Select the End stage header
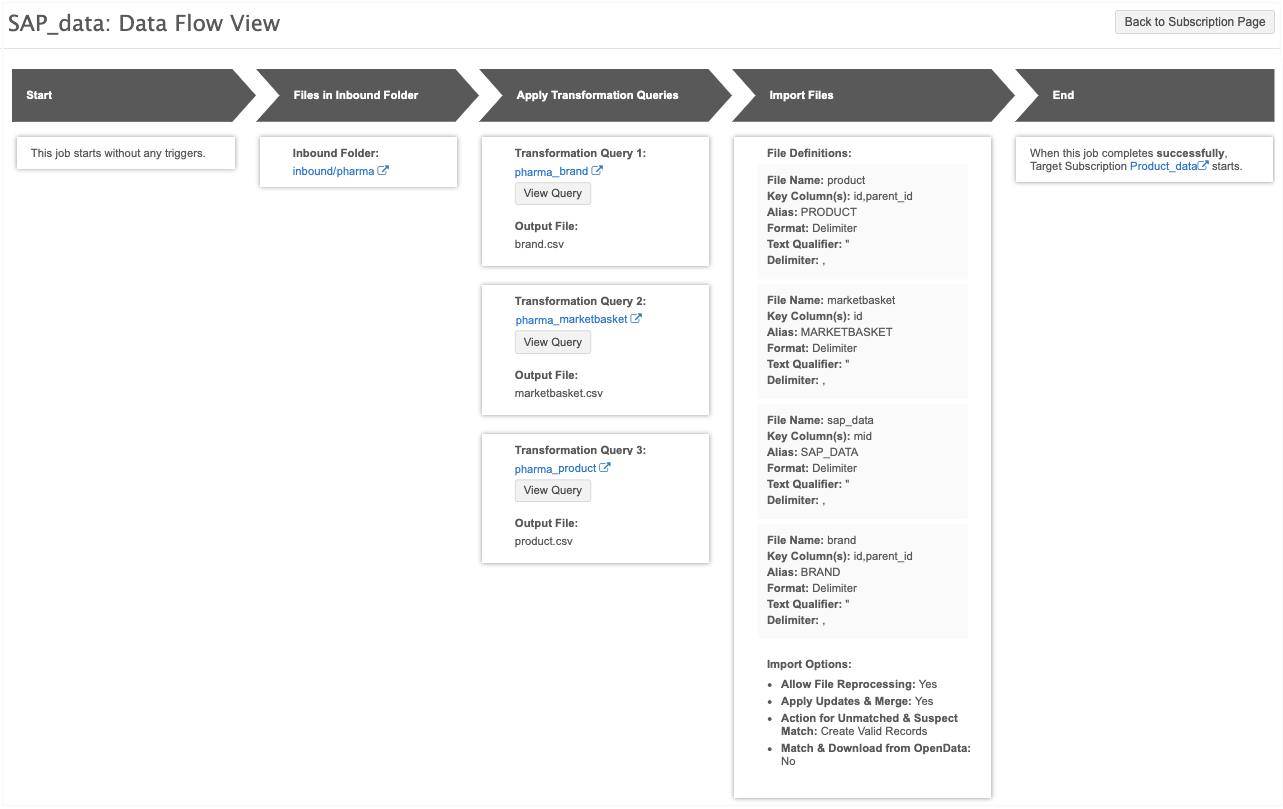1283x809 pixels. click(x=1140, y=95)
